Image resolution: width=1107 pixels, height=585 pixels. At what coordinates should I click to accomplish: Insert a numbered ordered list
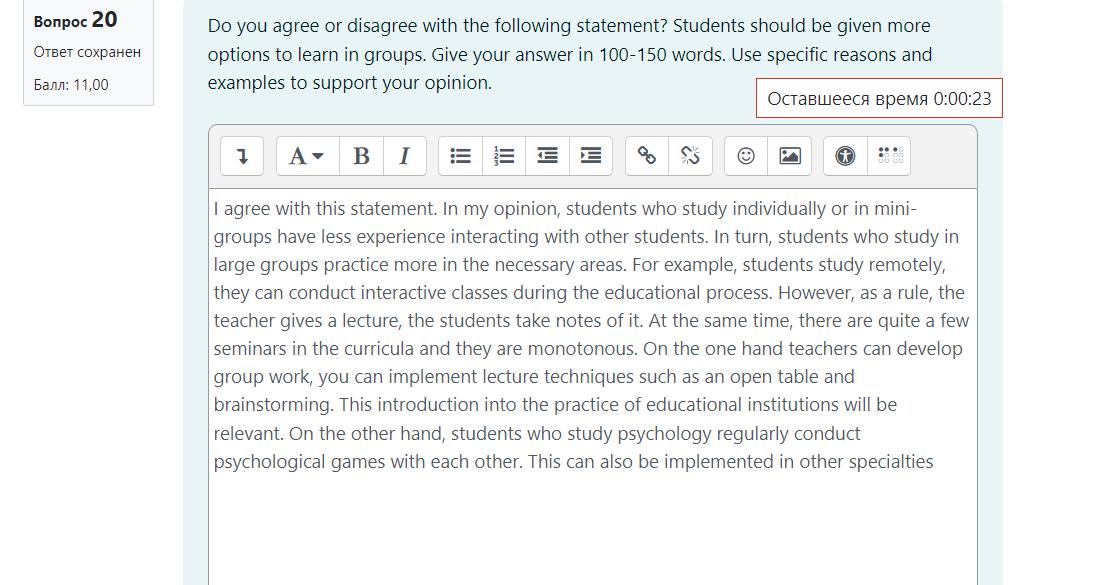pos(504,156)
